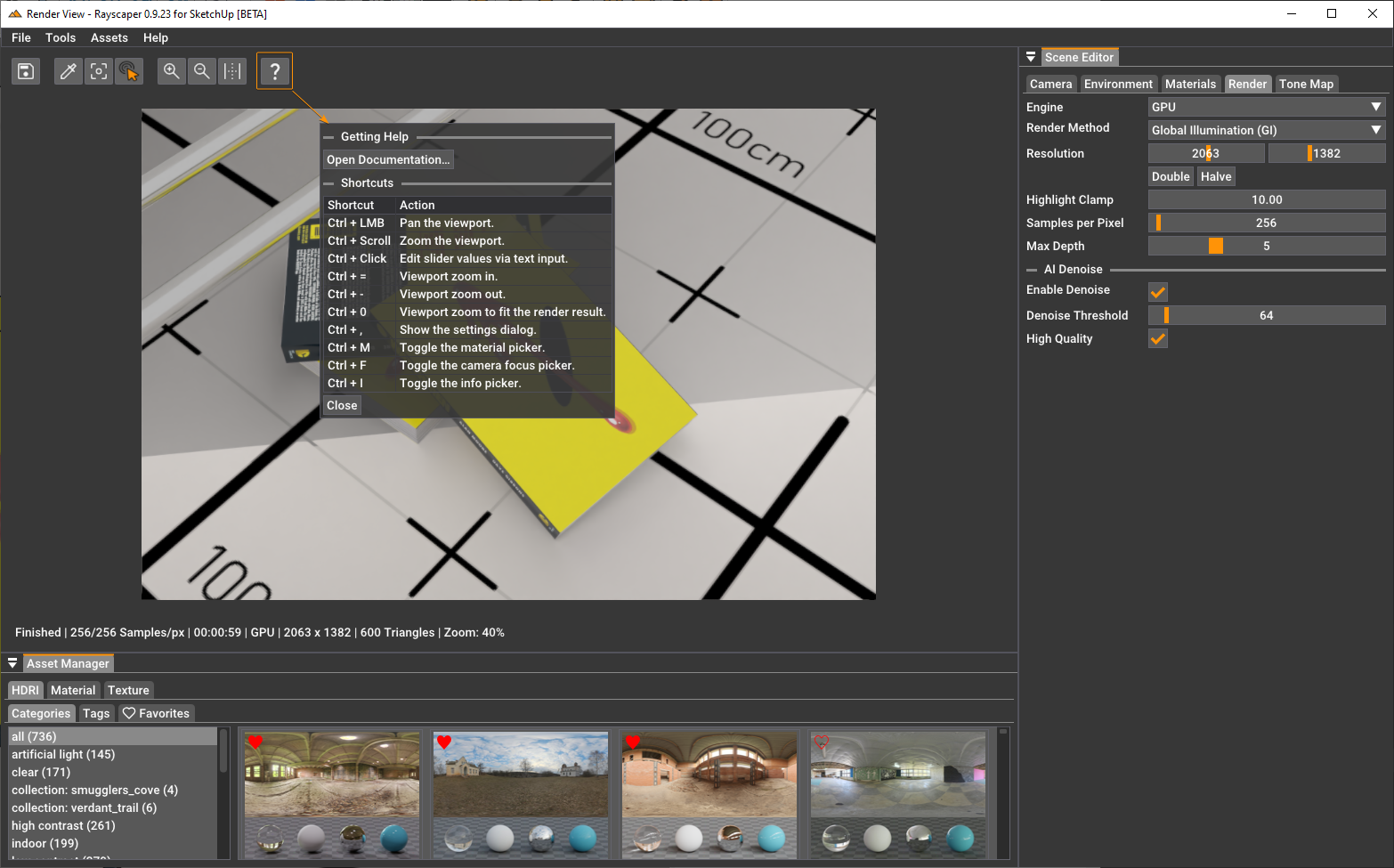Switch to the Materials tab
The height and width of the screenshot is (868, 1394).
tap(1190, 84)
